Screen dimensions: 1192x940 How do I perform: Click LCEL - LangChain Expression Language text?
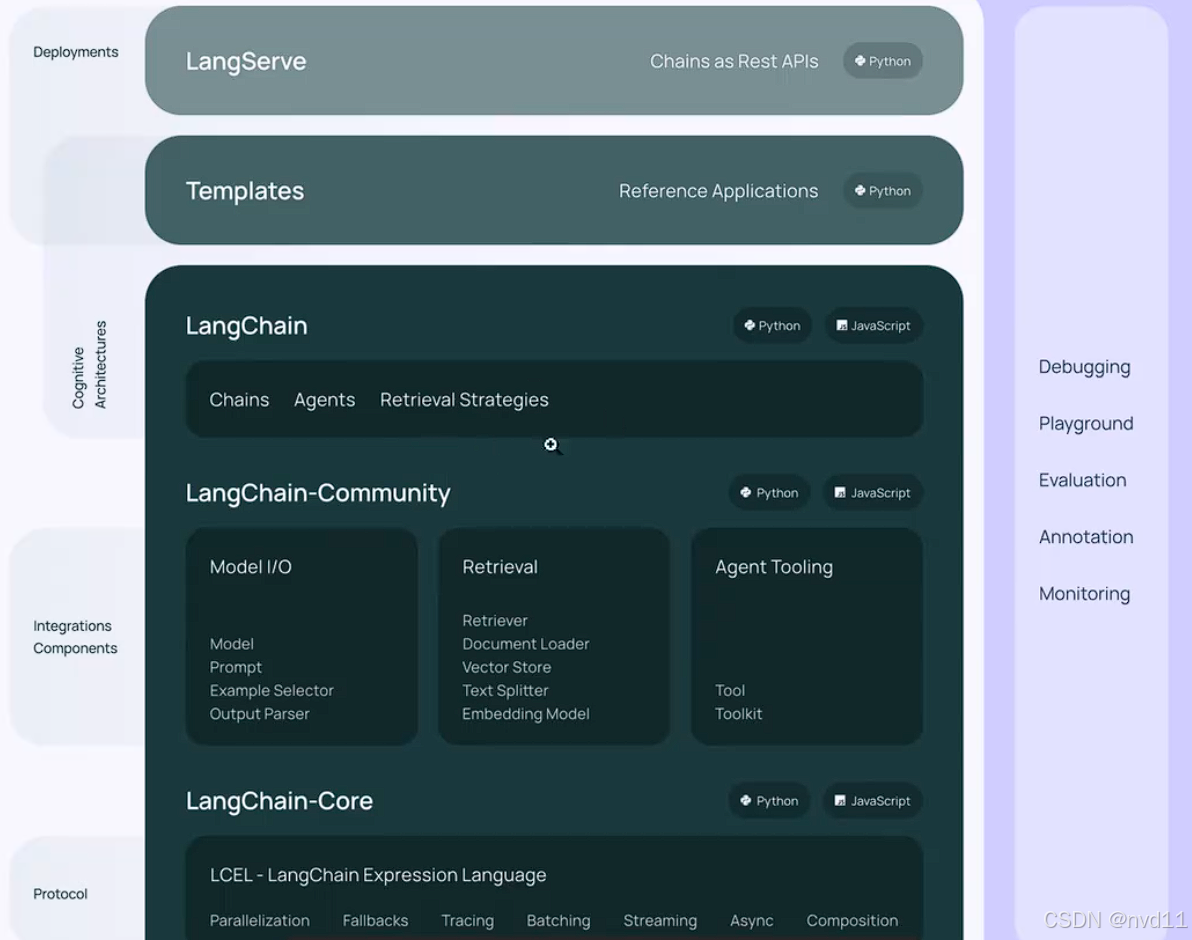(378, 875)
